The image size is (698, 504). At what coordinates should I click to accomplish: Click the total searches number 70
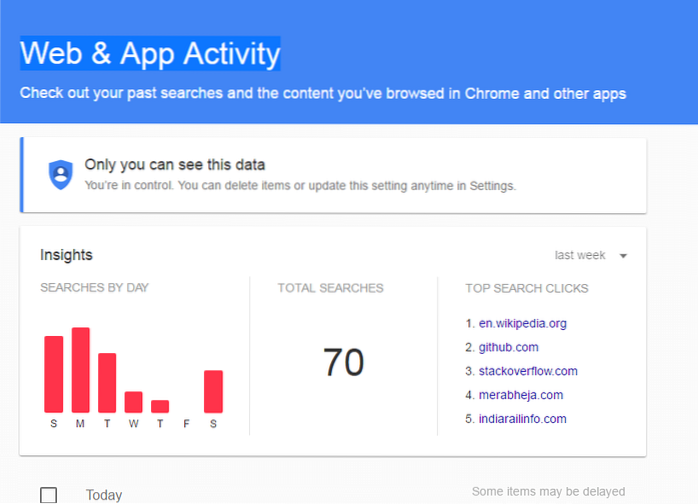(x=343, y=362)
